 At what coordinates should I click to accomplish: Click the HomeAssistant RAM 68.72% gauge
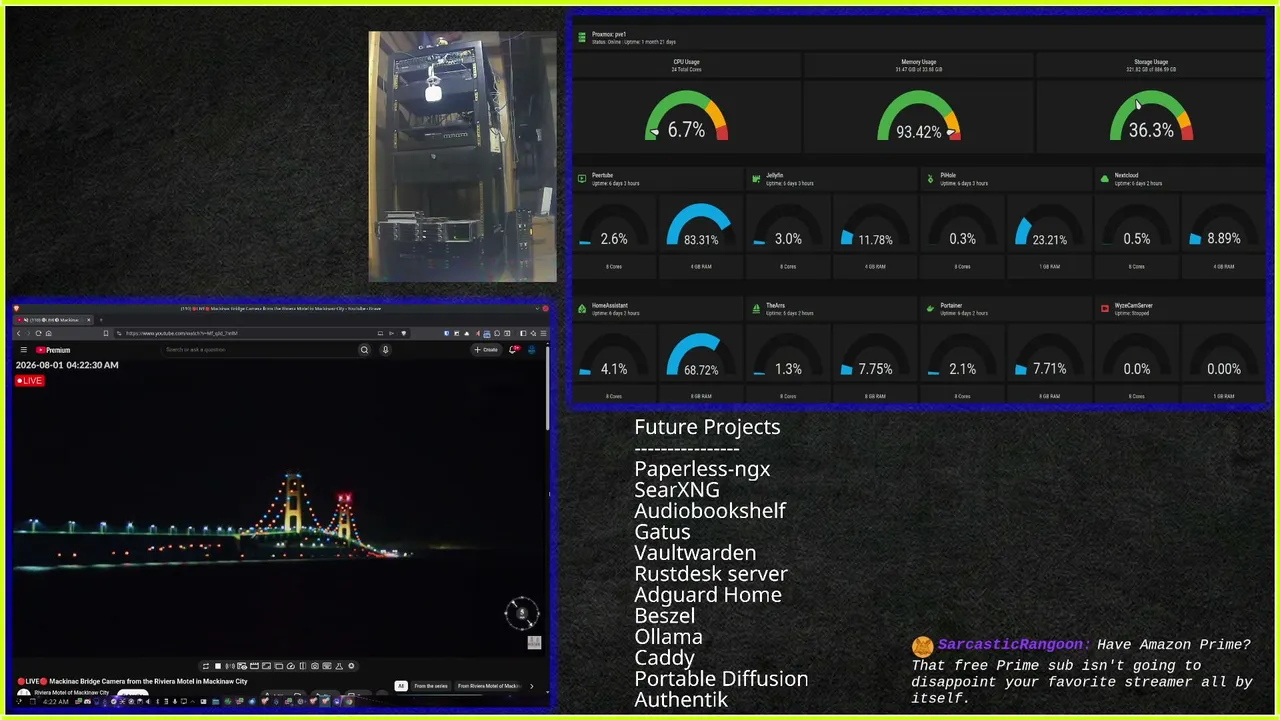tap(700, 356)
